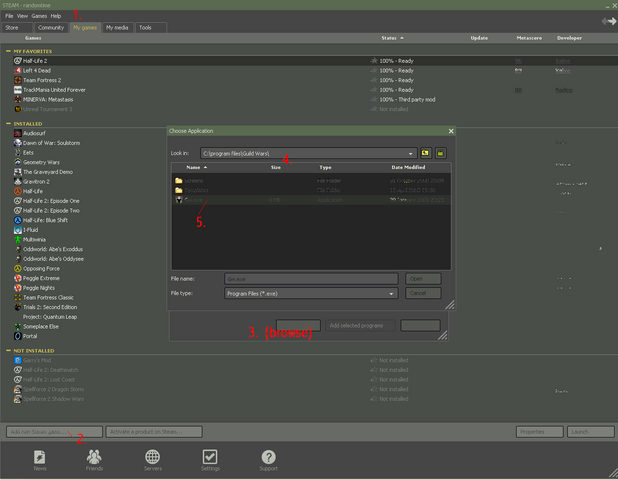Viewport: 618px width, 480px height.
Task: Toggle favorite star for Spellforce 2 Shadow Wars
Action: (x=374, y=399)
